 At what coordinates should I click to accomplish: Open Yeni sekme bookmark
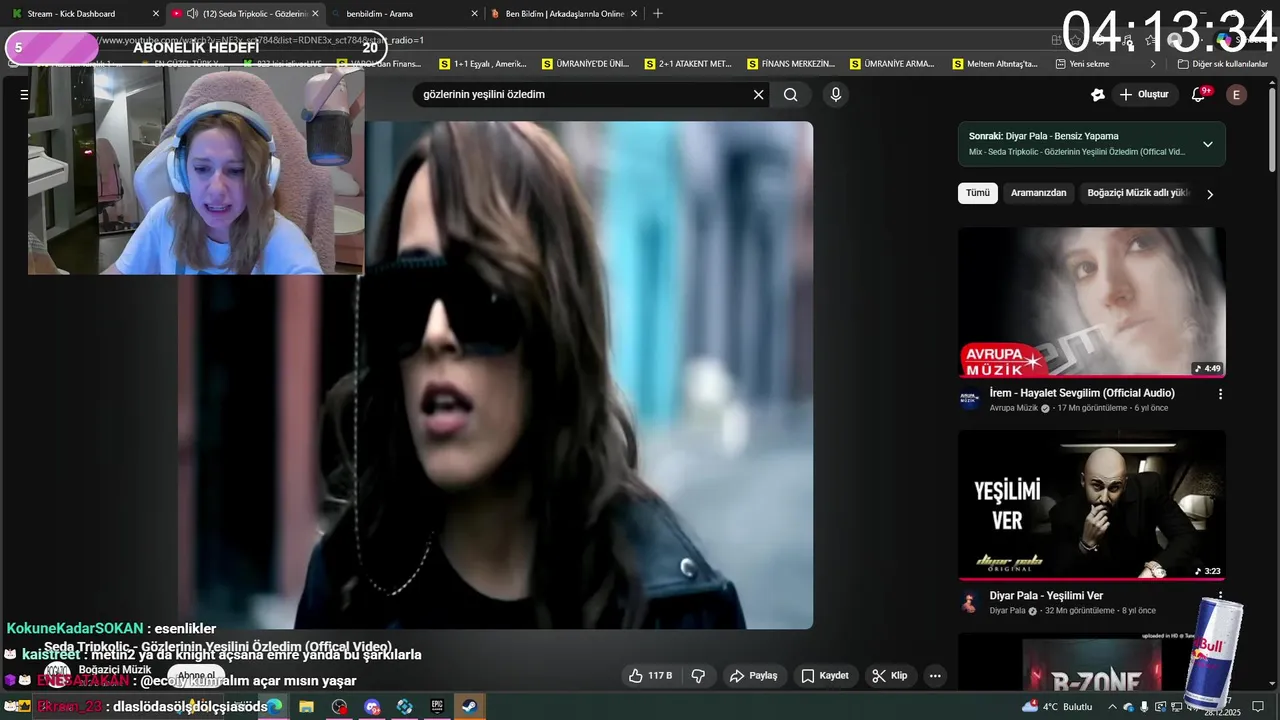tap(1082, 64)
